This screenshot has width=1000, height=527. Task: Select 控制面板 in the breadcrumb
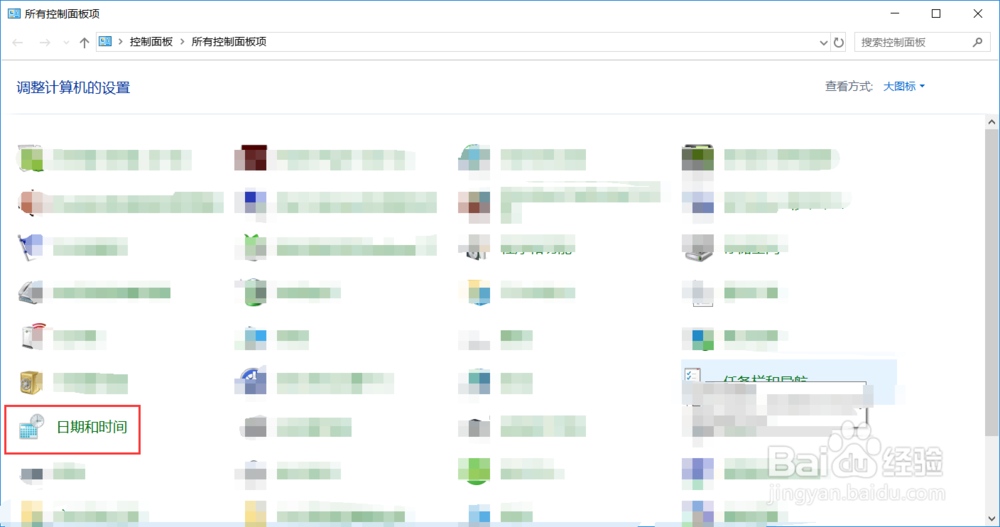pyautogui.click(x=151, y=41)
